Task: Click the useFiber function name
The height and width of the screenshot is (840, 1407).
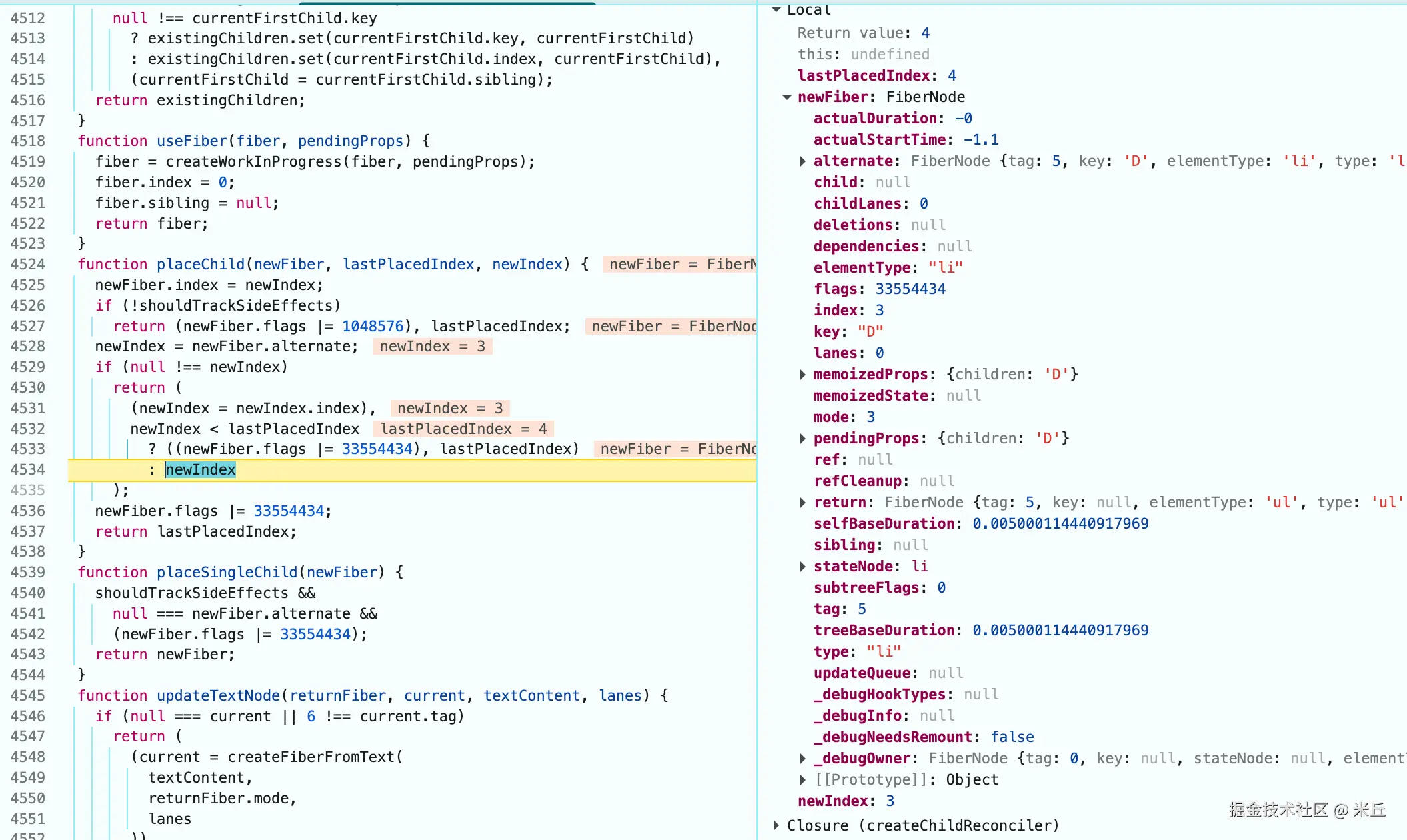Action: click(192, 141)
